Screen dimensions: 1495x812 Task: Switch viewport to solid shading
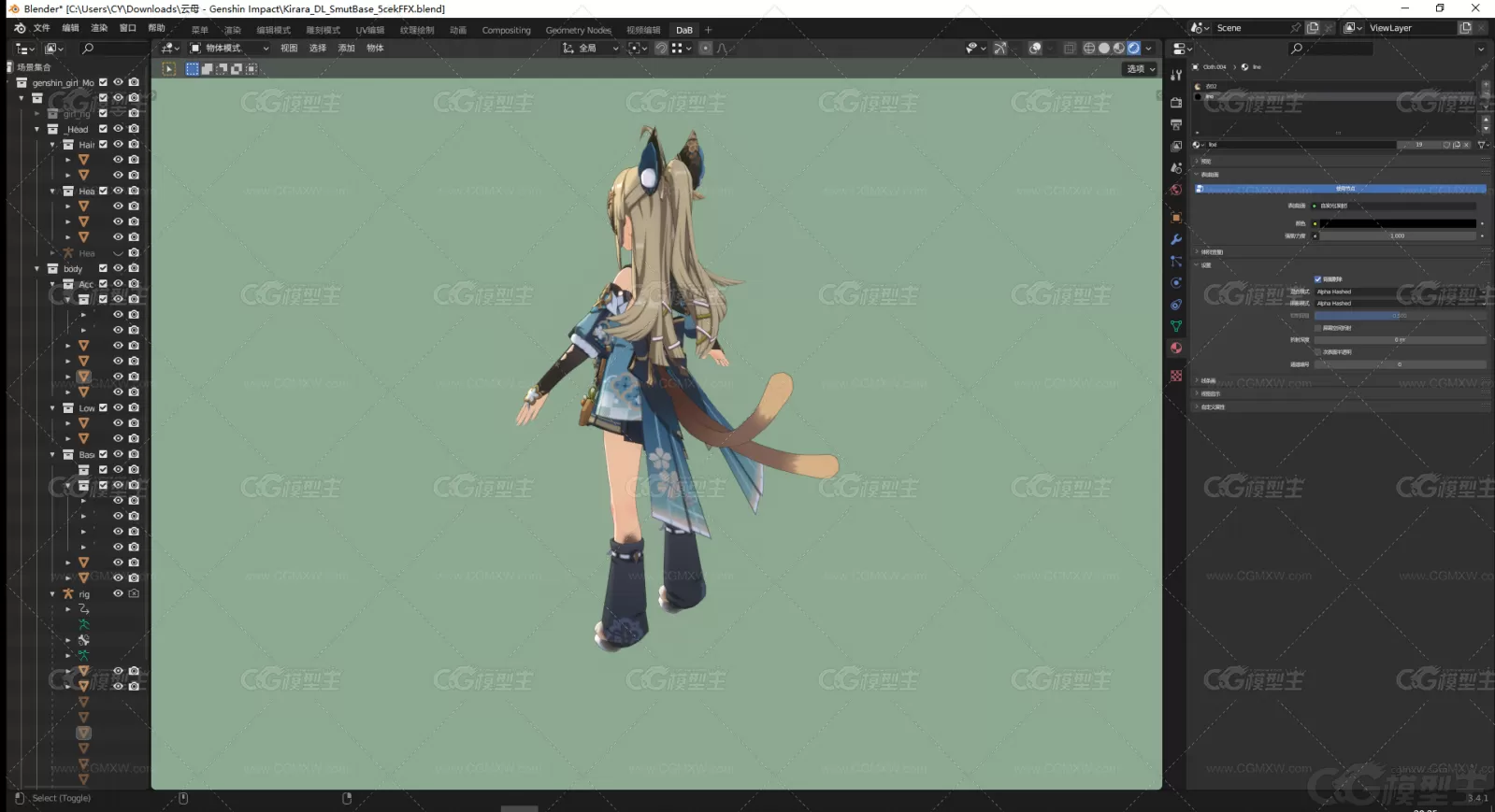pyautogui.click(x=1104, y=48)
